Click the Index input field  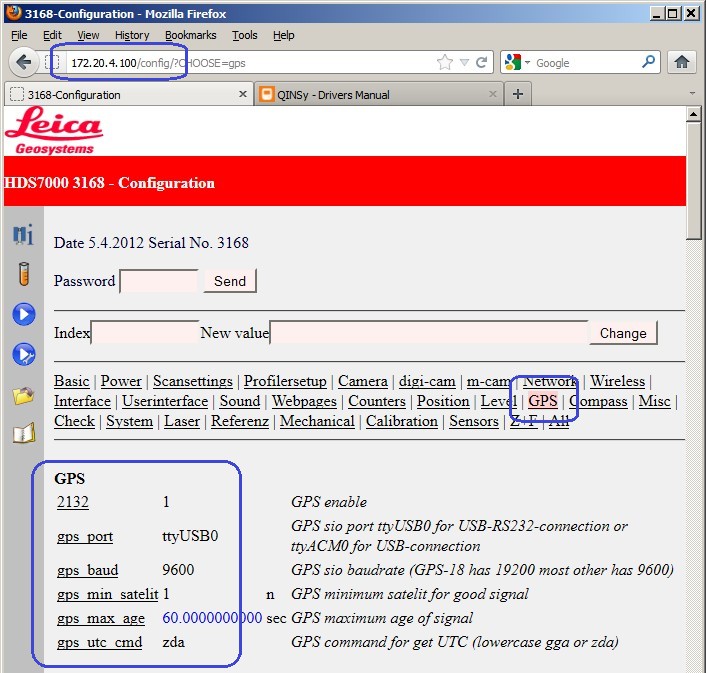click(145, 333)
